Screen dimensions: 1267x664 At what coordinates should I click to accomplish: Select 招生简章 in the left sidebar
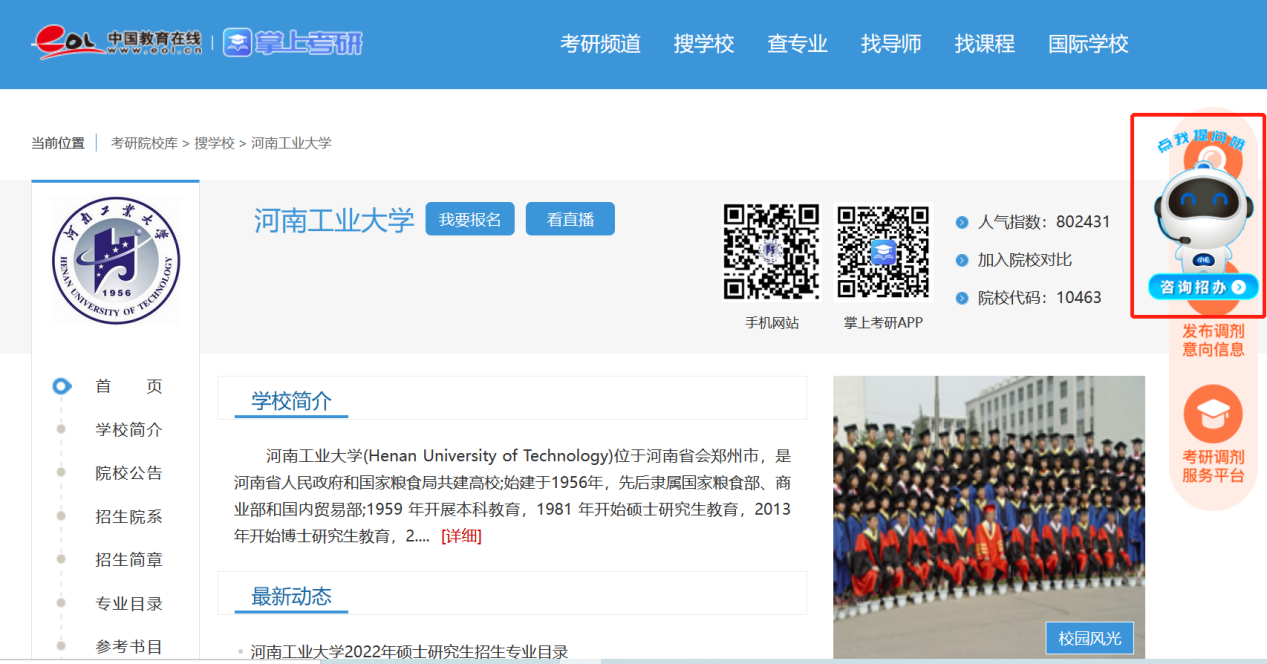point(129,560)
